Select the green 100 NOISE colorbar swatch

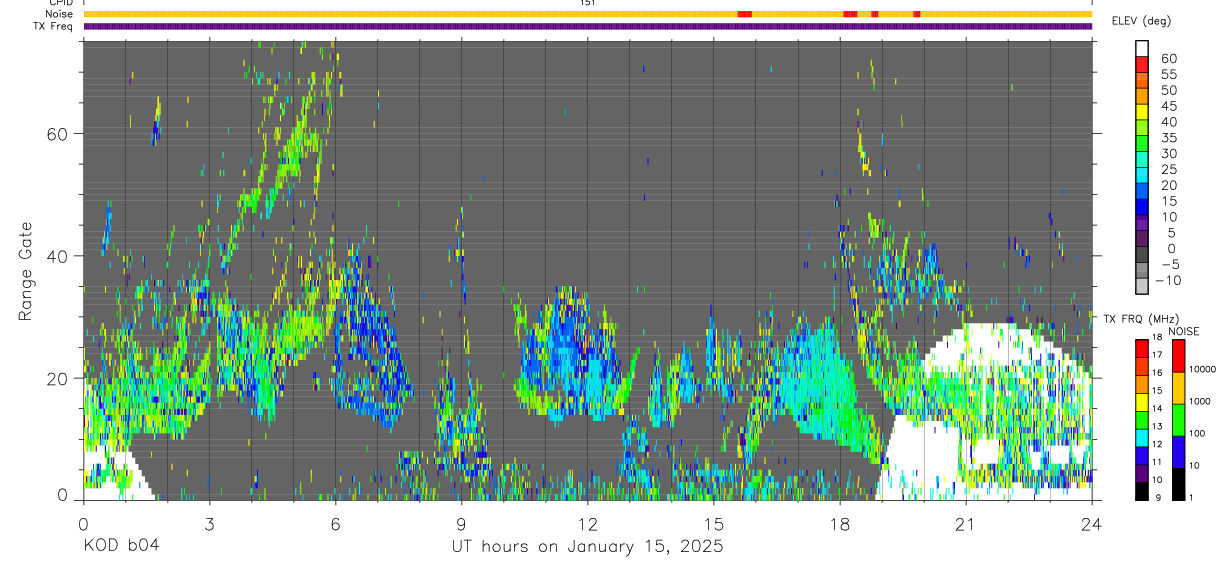point(1177,420)
